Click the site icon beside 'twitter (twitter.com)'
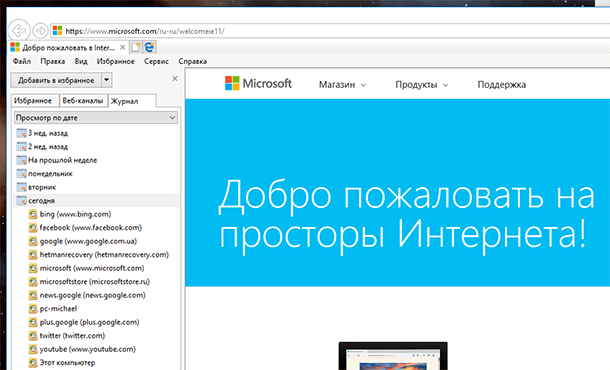 click(x=33, y=335)
